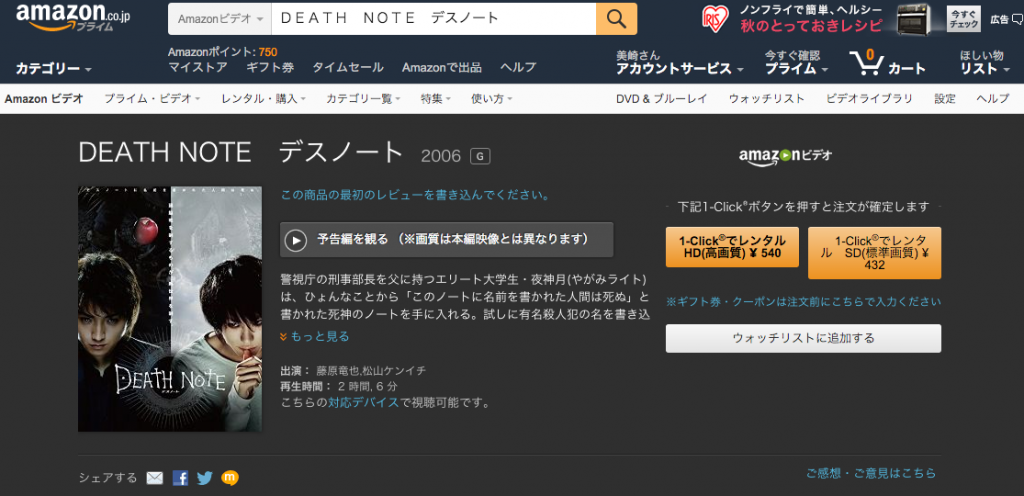Open ギフト券 link
Viewport: 1024px width, 496px height.
pyautogui.click(x=270, y=67)
